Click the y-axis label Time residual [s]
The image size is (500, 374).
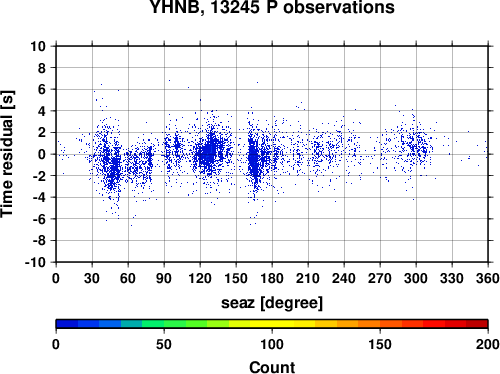click(x=7, y=154)
